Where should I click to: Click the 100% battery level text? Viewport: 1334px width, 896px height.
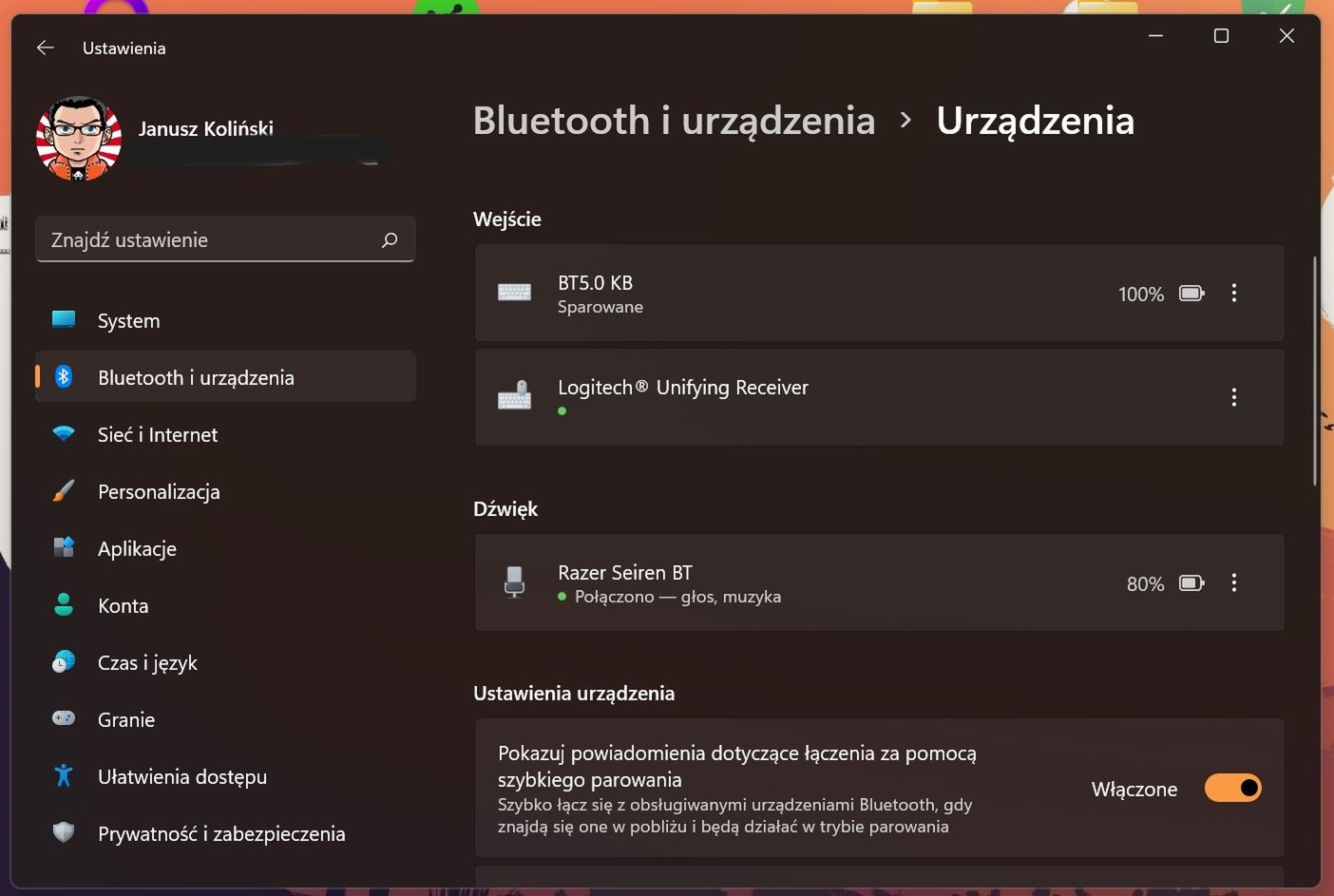pos(1141,295)
